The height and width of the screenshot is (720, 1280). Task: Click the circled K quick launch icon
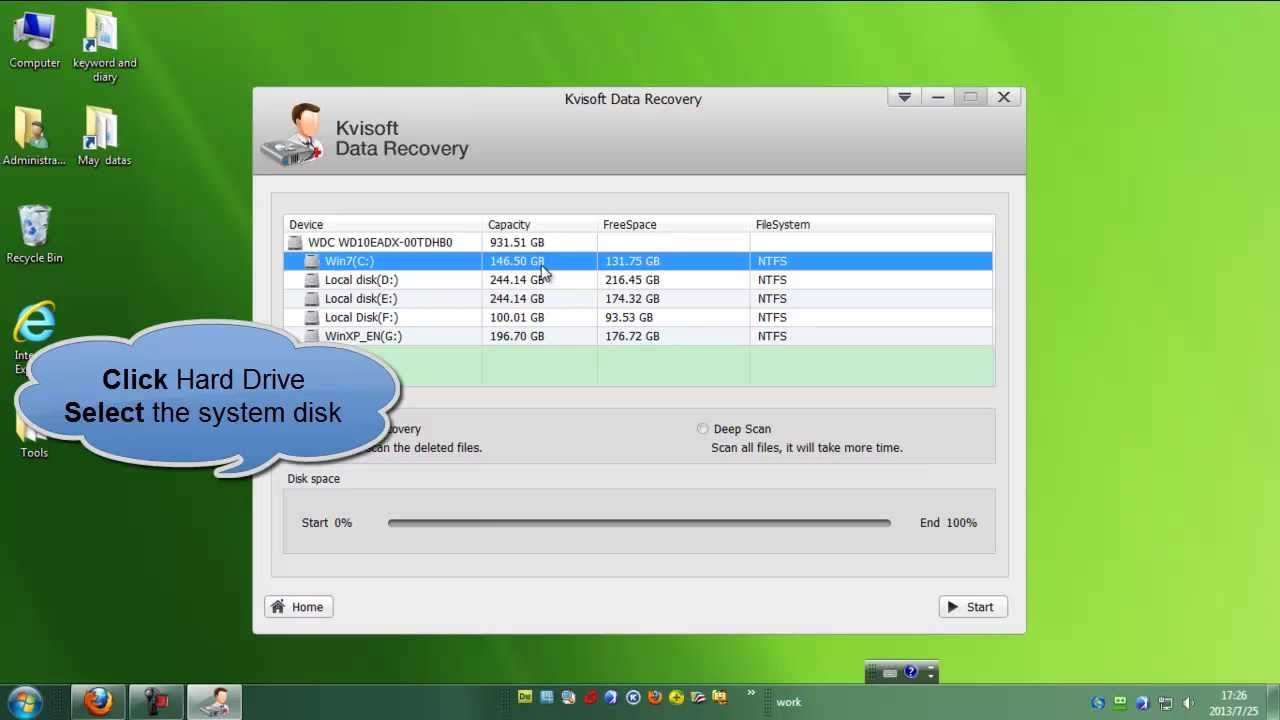(633, 697)
